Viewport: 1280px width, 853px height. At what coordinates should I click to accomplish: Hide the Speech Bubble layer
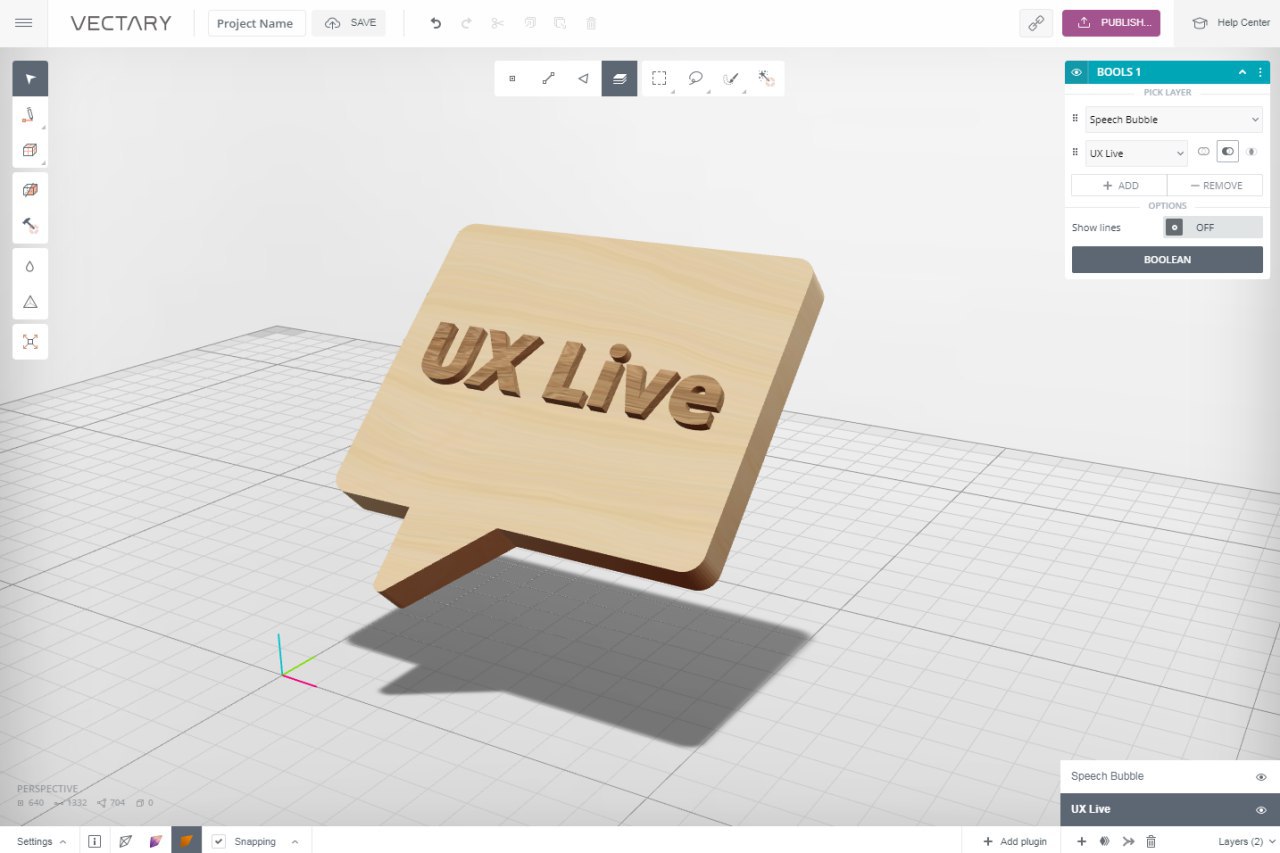pyautogui.click(x=1261, y=777)
